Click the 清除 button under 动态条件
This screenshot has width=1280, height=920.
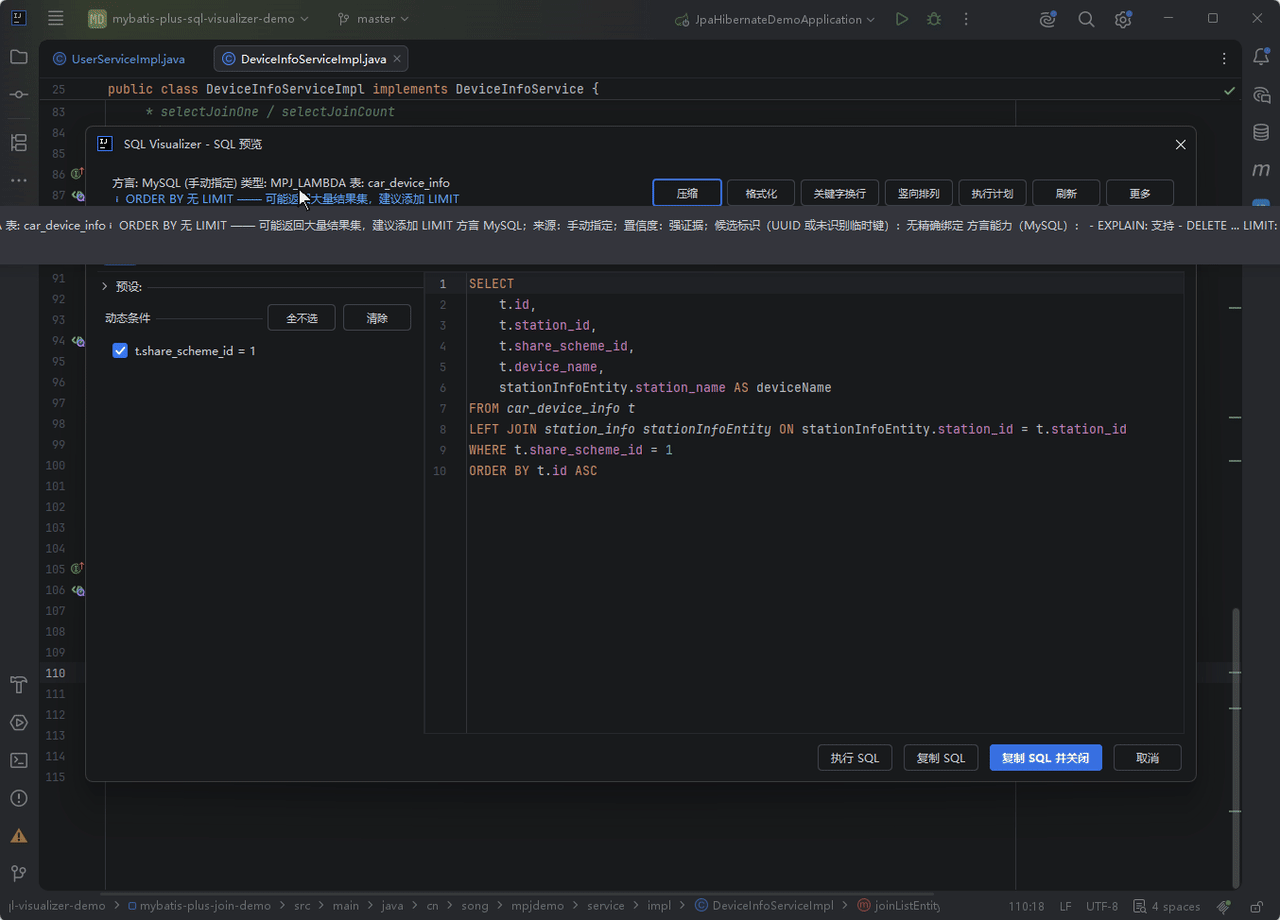[x=377, y=318]
